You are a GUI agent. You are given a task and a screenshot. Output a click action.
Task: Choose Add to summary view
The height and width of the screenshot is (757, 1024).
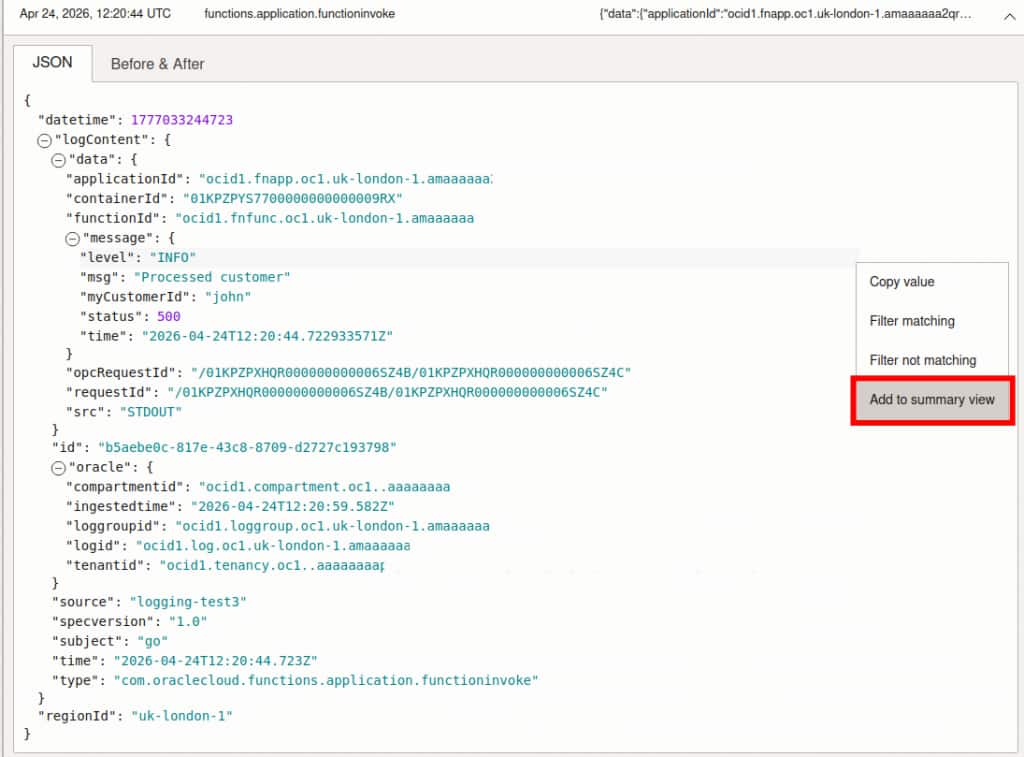click(932, 400)
